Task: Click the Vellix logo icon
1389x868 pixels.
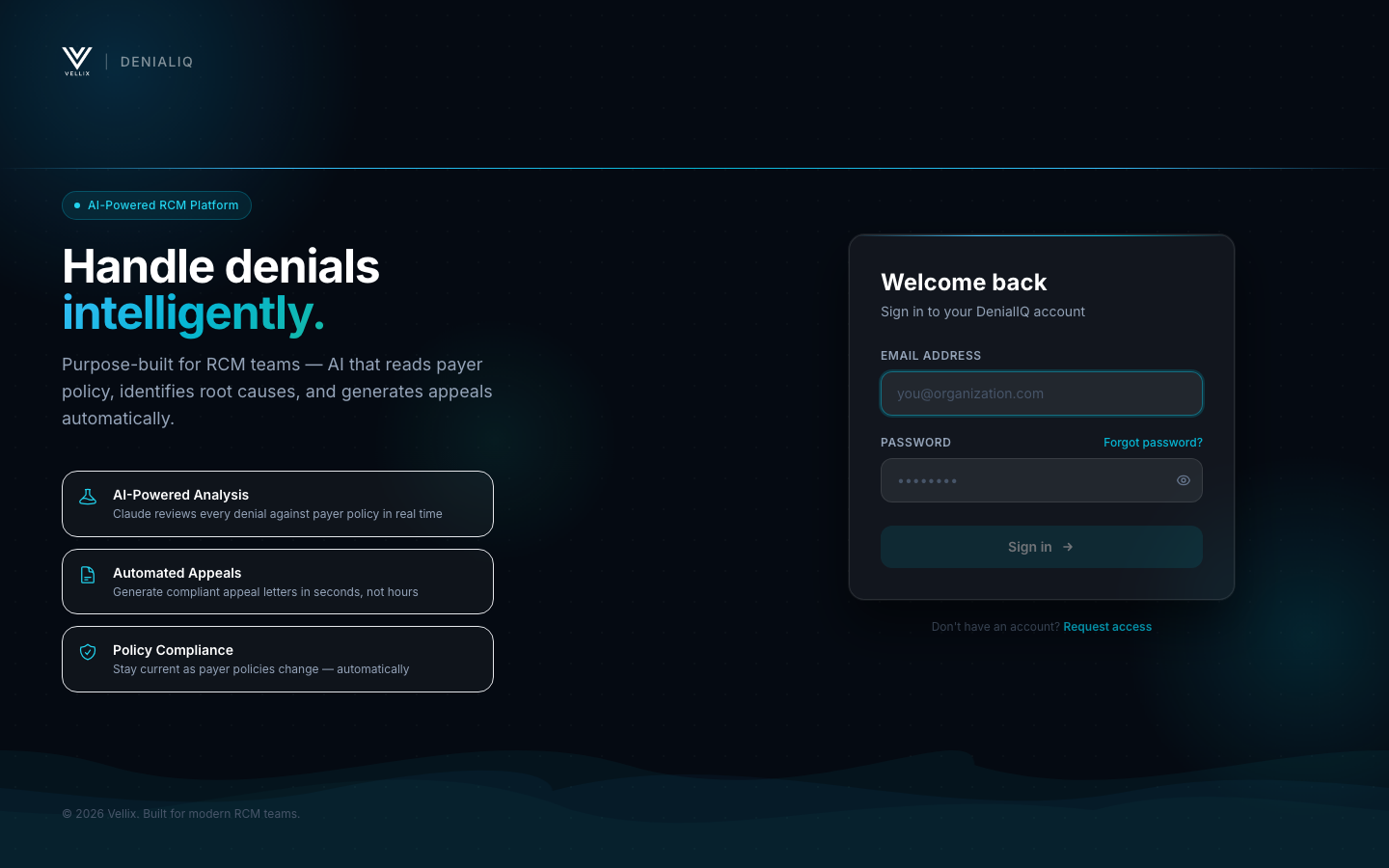Action: click(77, 61)
